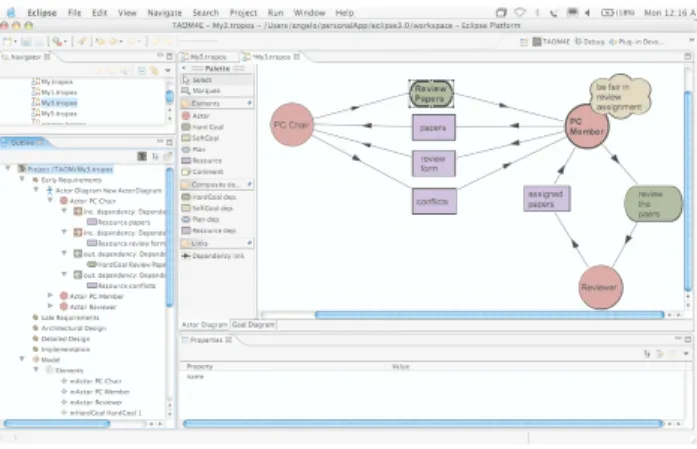Open the Project menu
The width and height of the screenshot is (697, 449).
coord(243,13)
